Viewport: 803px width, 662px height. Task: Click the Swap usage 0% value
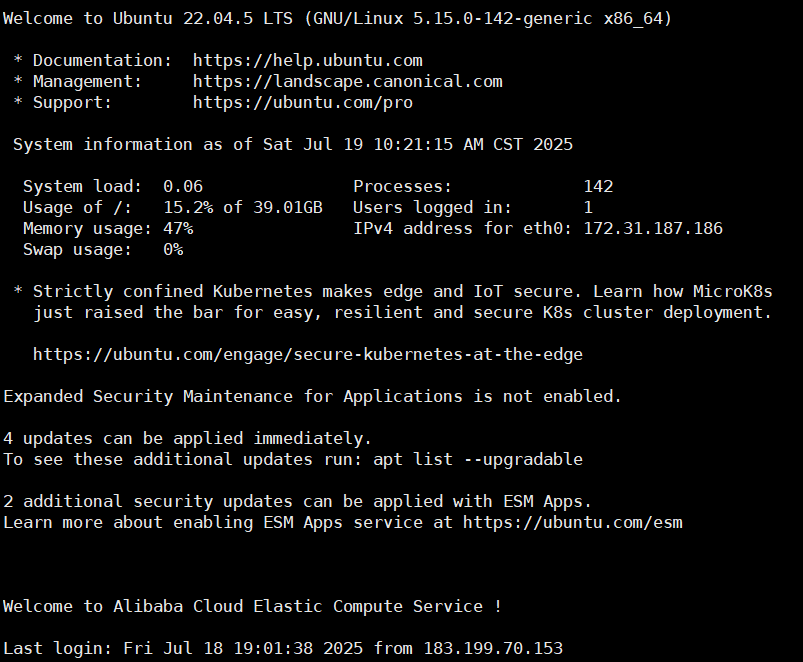pyautogui.click(x=172, y=249)
